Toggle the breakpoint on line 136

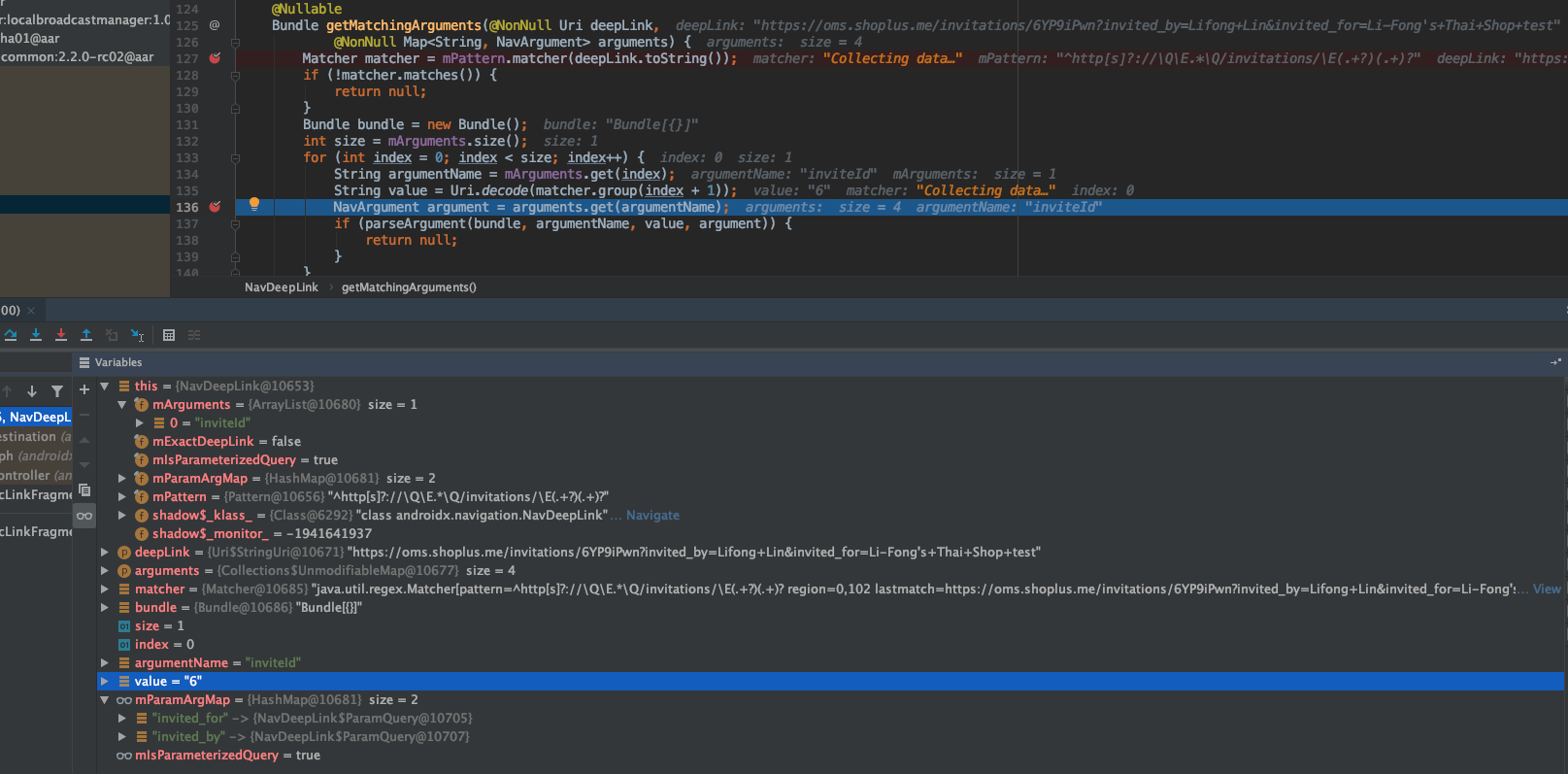pyautogui.click(x=215, y=207)
